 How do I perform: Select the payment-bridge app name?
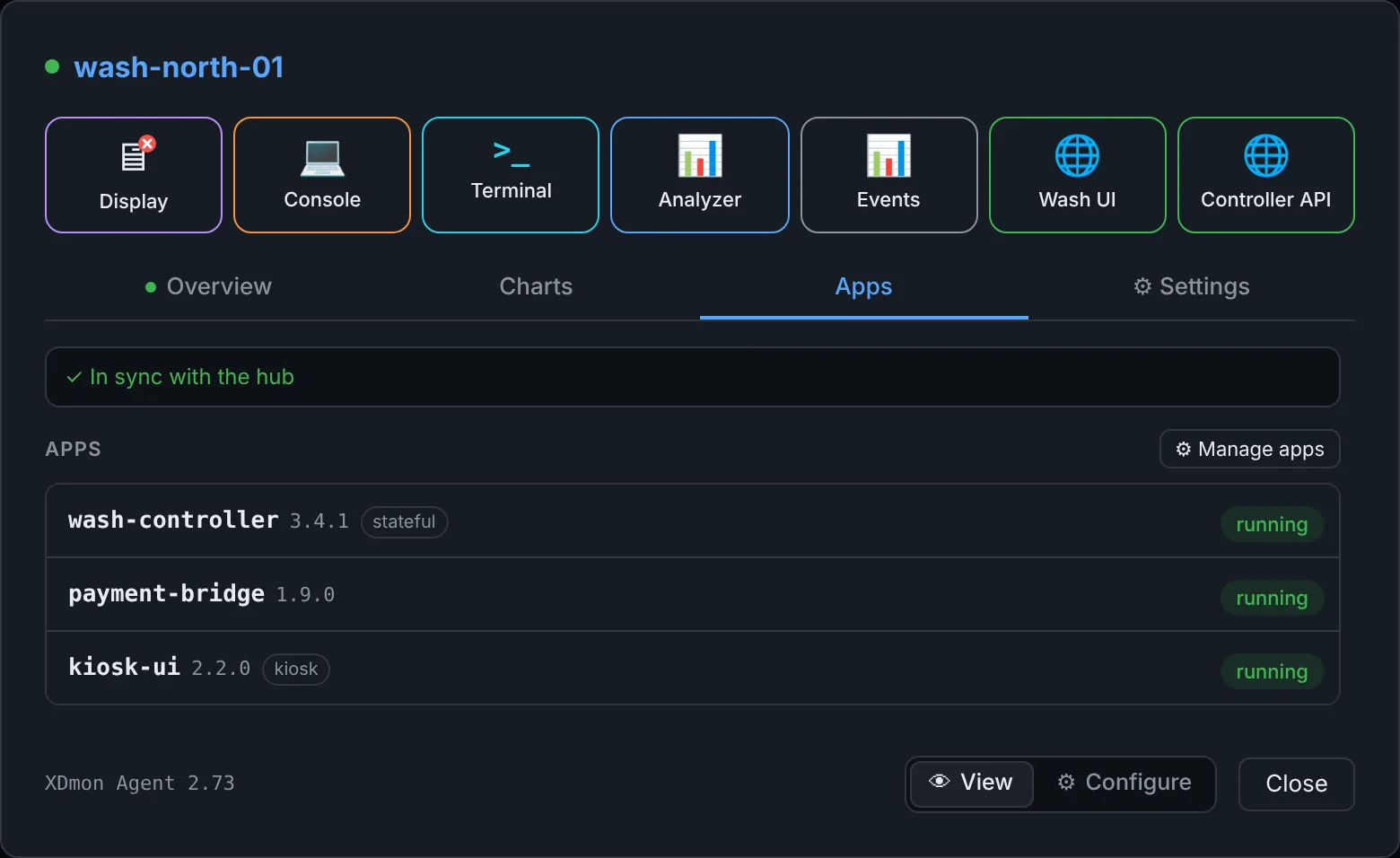[166, 594]
